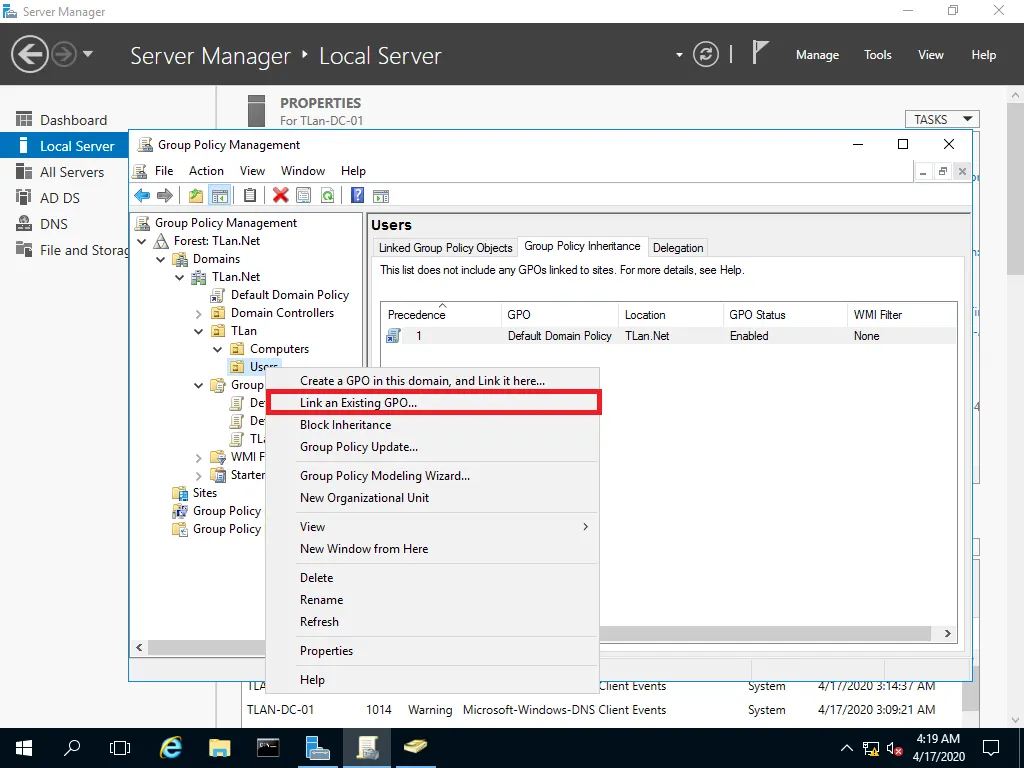Switch to Linked Group Policy Objects tab
This screenshot has width=1024, height=768.
[x=445, y=248]
